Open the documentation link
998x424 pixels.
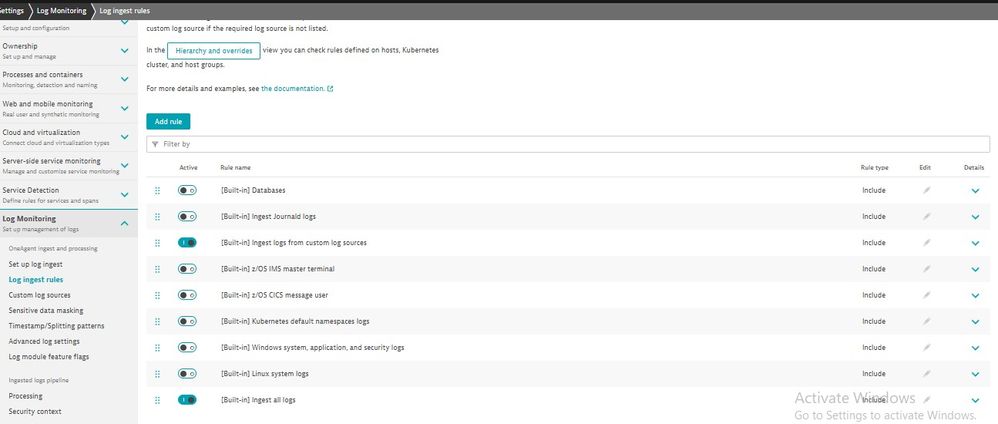[x=292, y=89]
